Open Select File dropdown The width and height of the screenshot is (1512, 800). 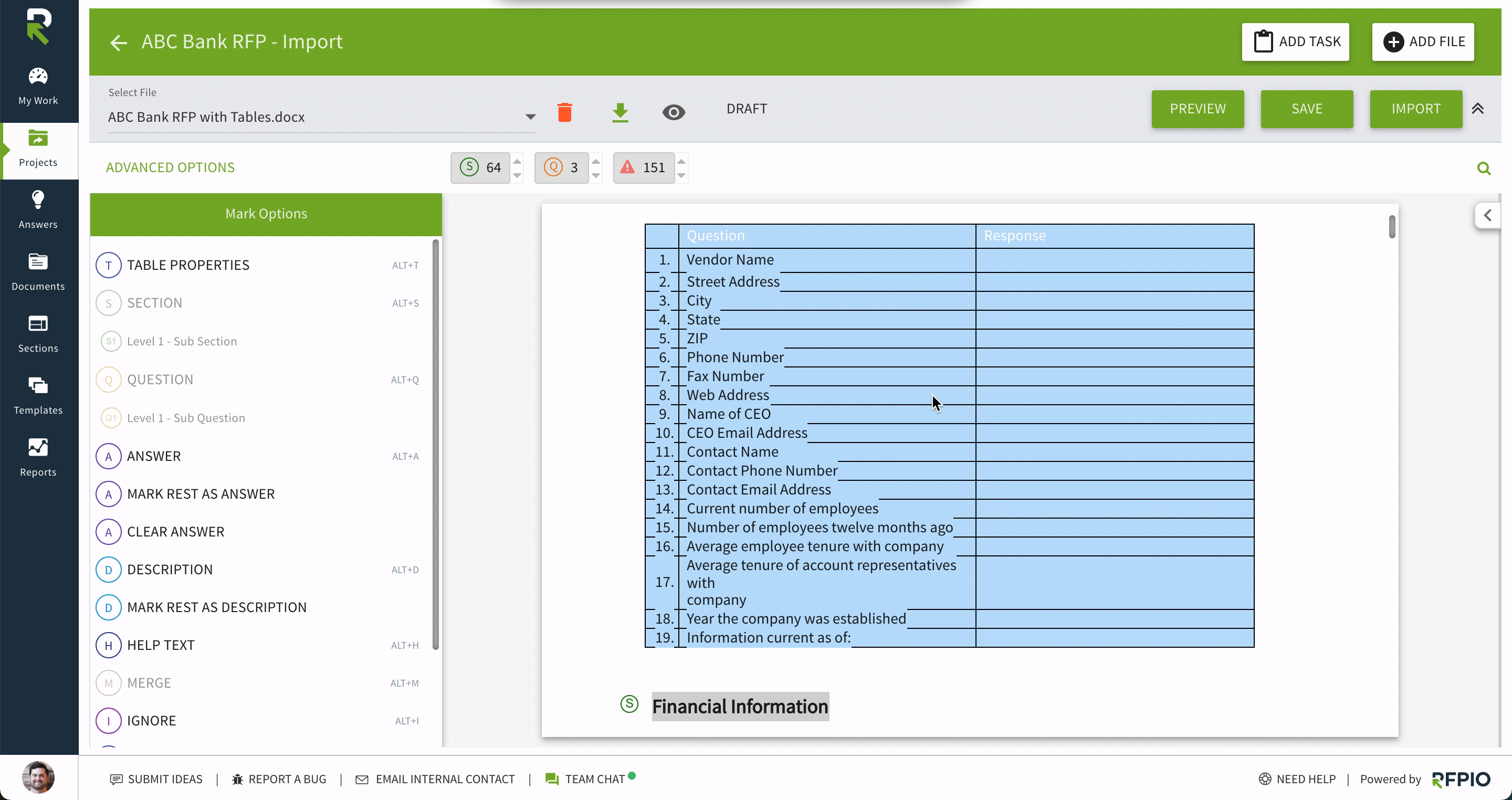(321, 117)
